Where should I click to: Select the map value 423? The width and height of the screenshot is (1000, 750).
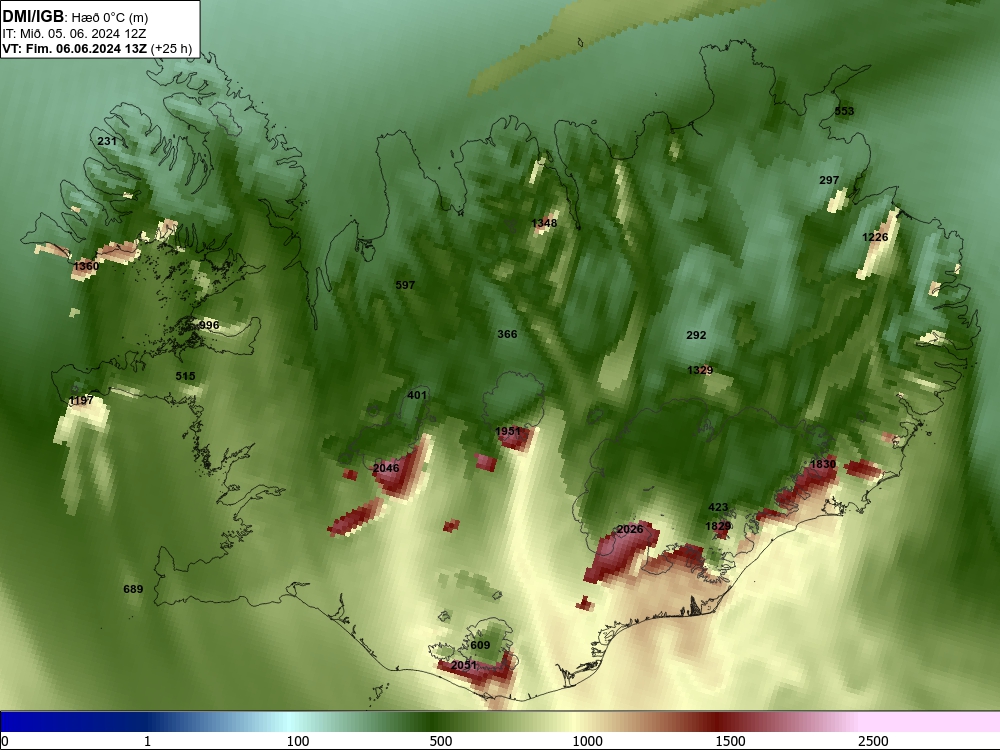718,508
